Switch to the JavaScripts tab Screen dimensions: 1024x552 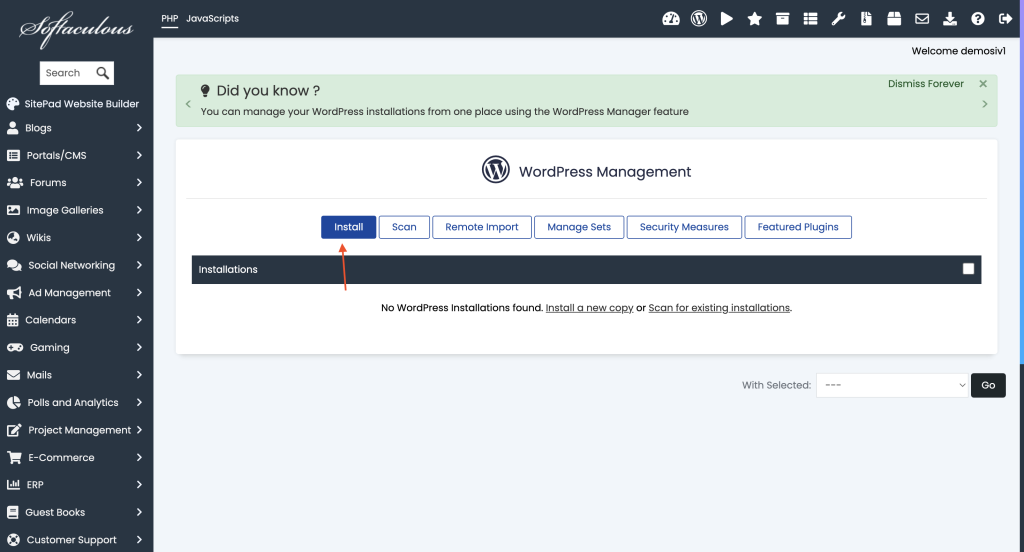(212, 19)
